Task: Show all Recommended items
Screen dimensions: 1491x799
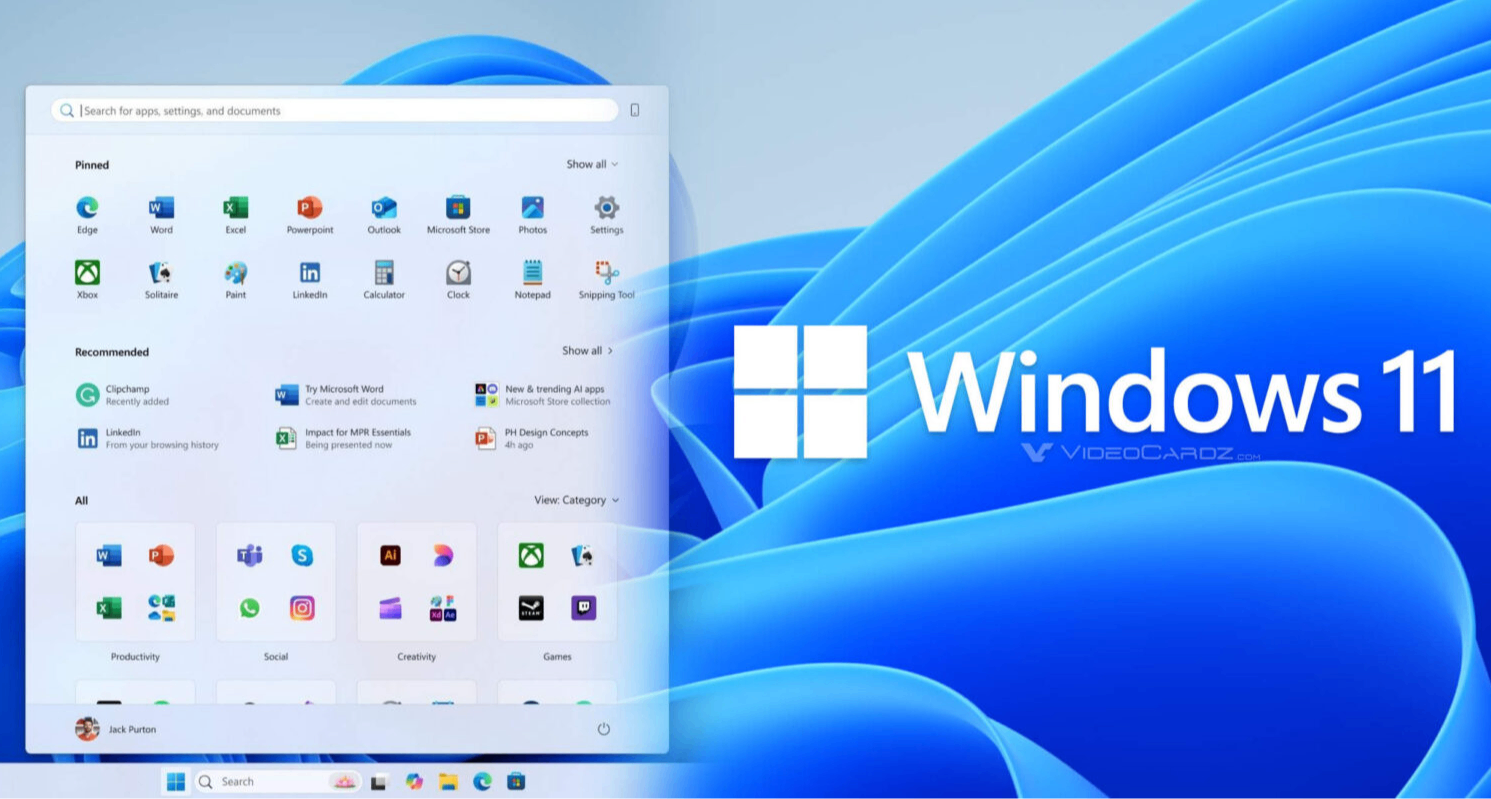Action: point(587,351)
